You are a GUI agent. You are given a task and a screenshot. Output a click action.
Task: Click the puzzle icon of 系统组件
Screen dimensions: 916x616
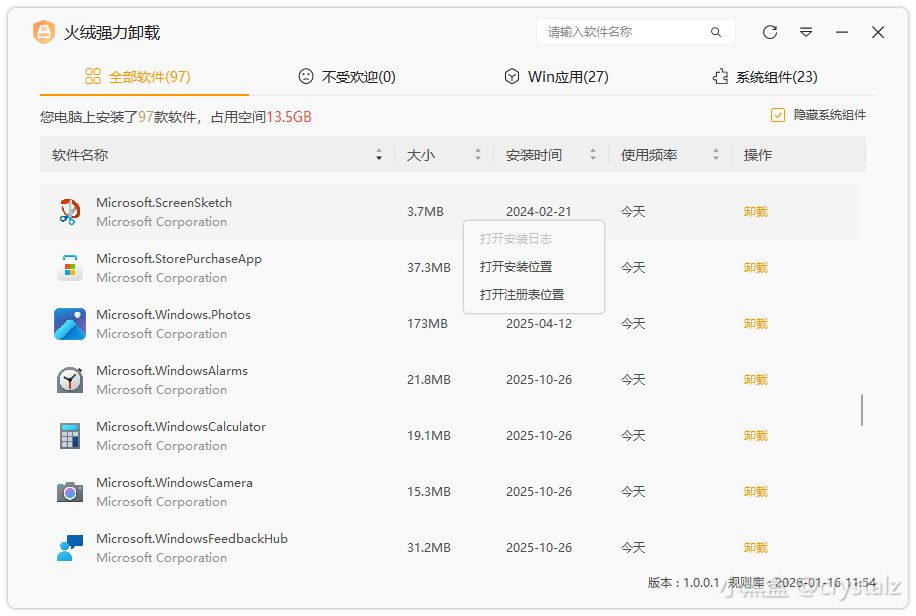(720, 76)
